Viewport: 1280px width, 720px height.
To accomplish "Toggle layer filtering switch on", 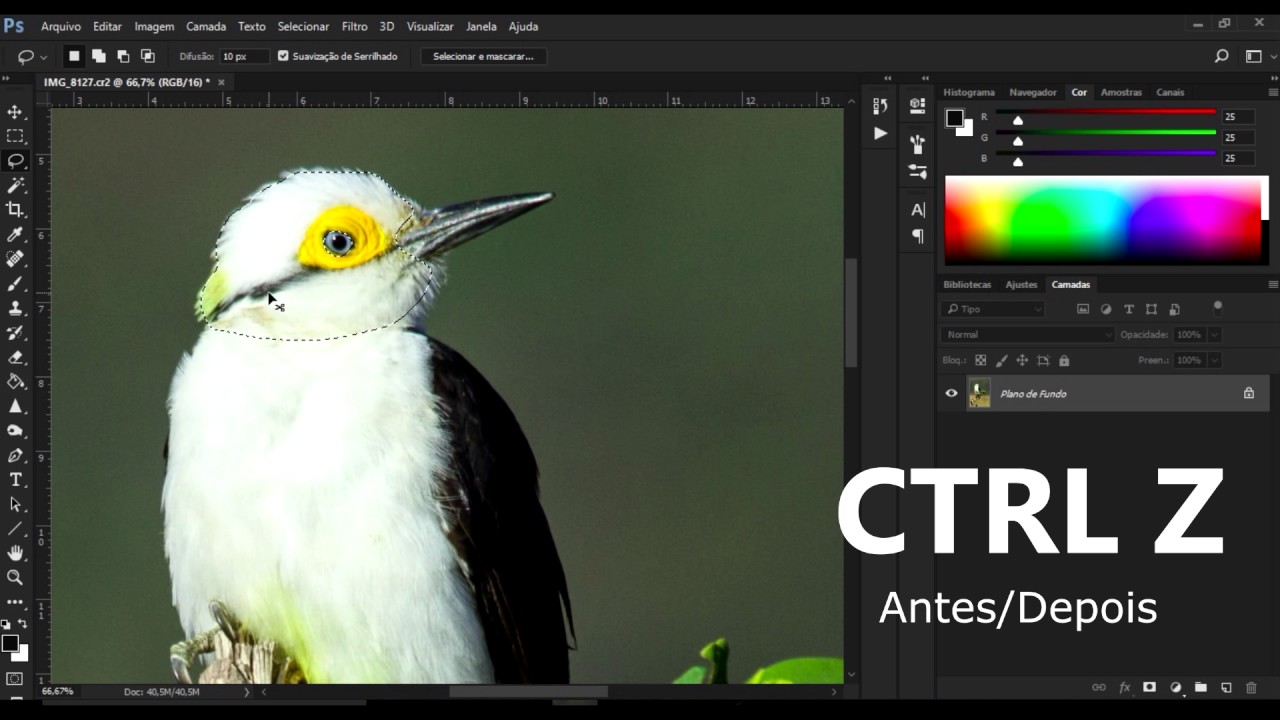I will pyautogui.click(x=1217, y=307).
